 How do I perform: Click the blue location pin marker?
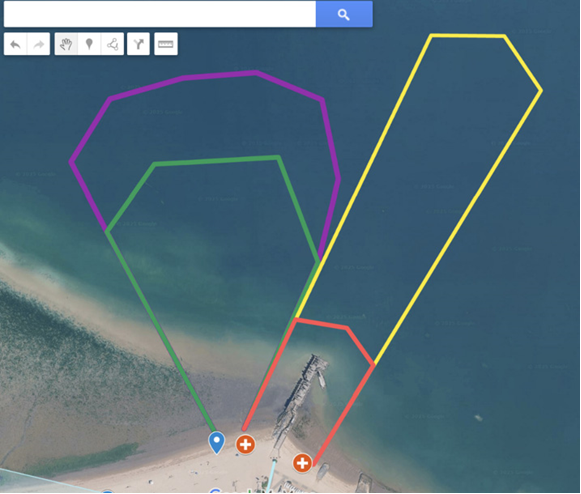coord(216,442)
